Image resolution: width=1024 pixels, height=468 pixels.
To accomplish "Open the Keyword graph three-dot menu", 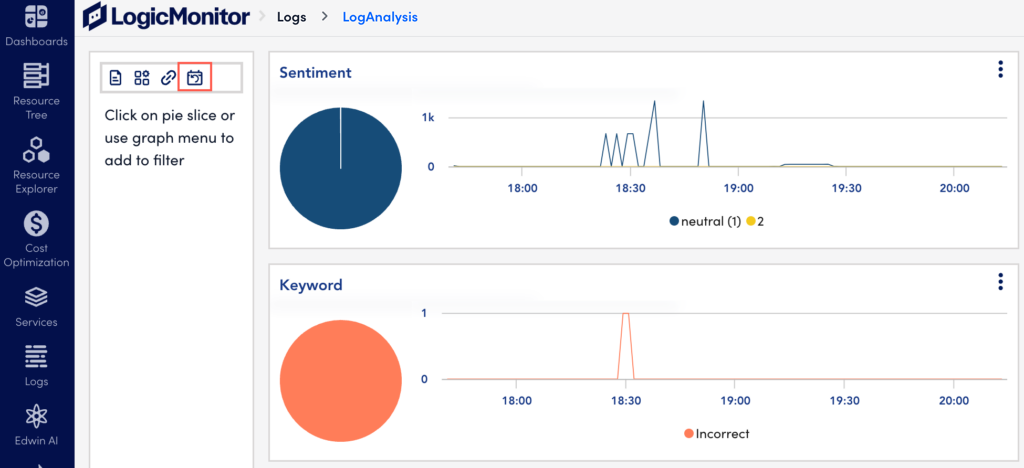I will [999, 282].
